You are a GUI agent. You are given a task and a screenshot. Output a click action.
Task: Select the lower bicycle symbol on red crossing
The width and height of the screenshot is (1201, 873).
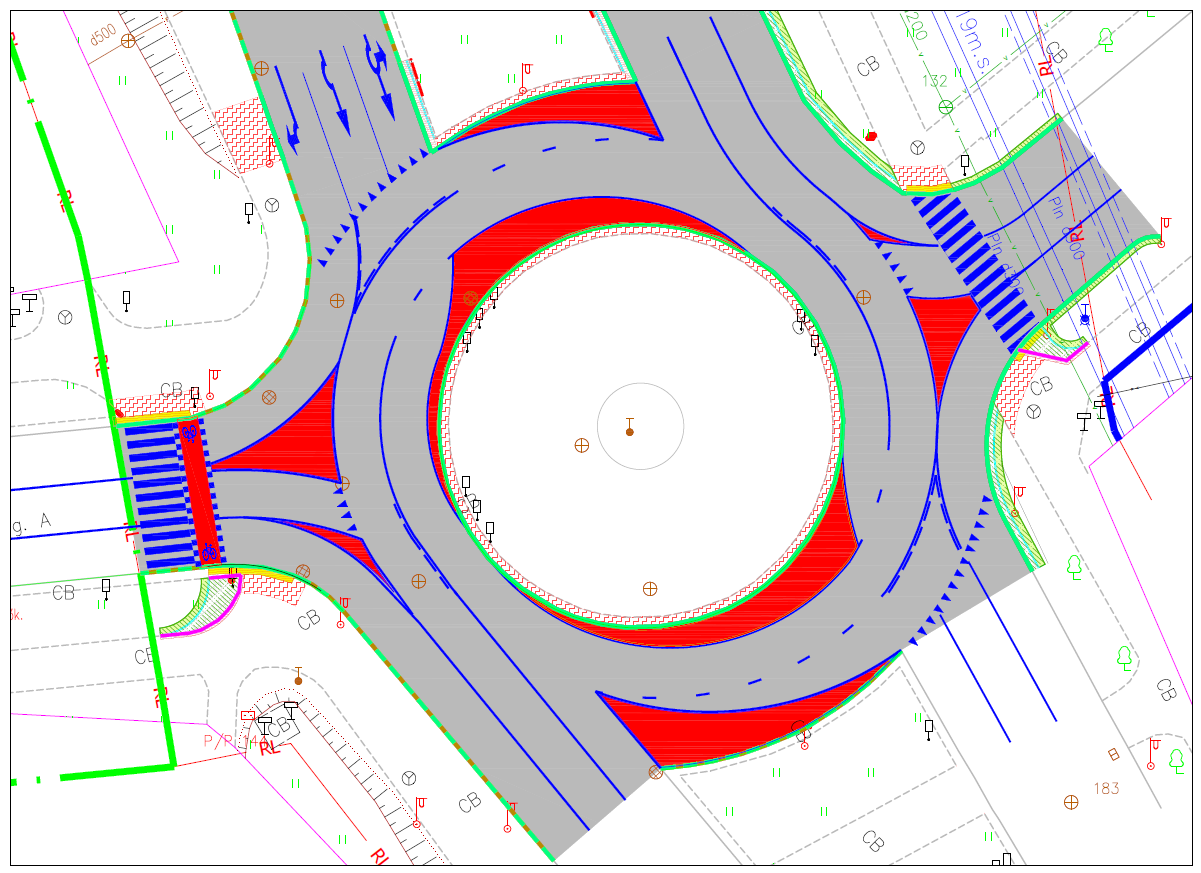click(208, 551)
